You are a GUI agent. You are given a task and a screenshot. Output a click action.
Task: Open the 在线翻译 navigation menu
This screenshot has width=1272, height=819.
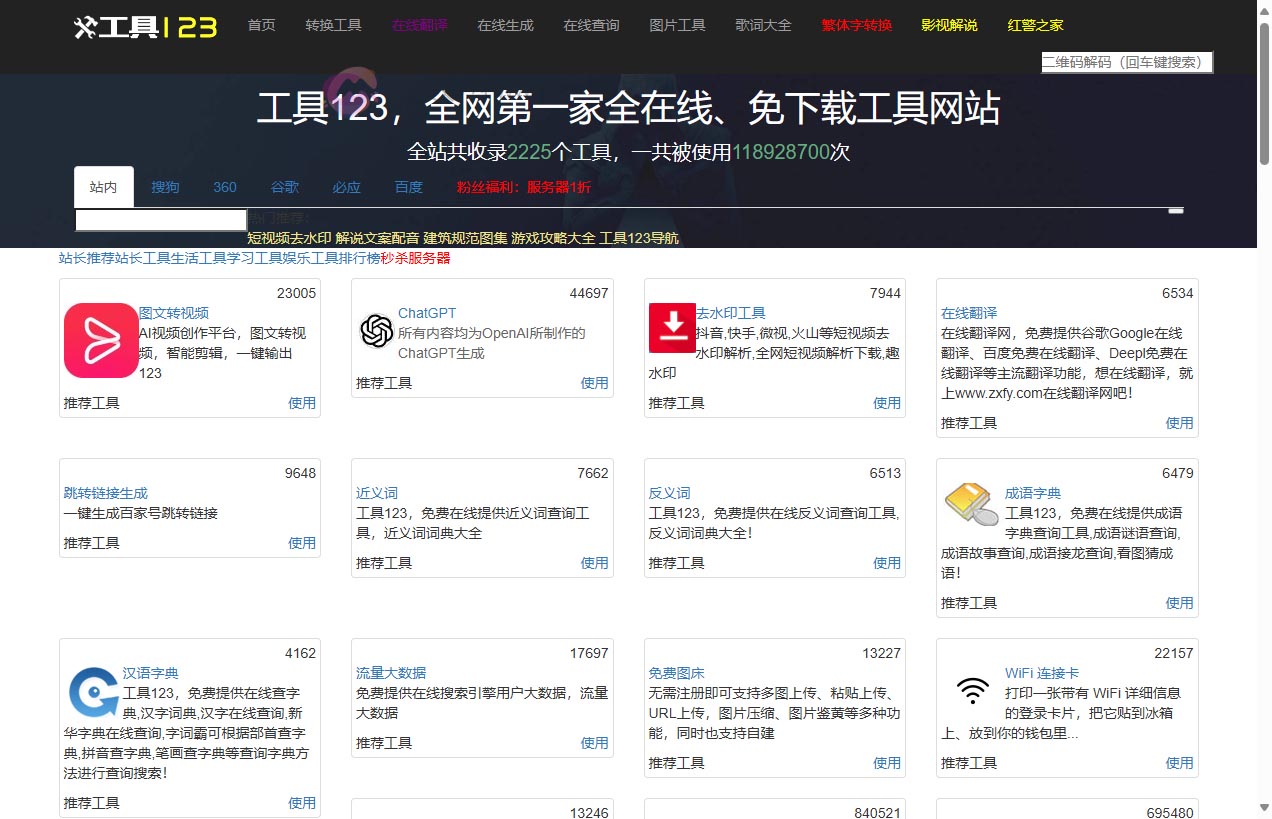[419, 25]
